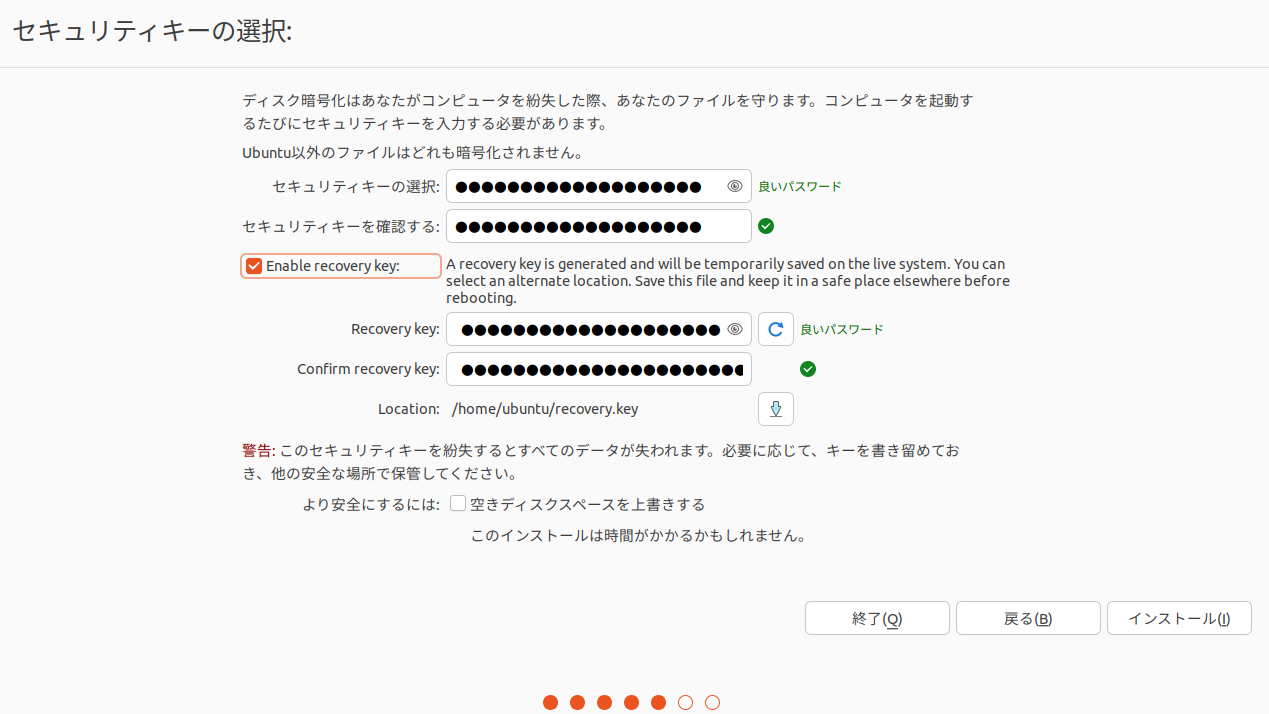This screenshot has width=1269, height=714.
Task: Reveal the security key using its eye icon
Action: click(734, 186)
